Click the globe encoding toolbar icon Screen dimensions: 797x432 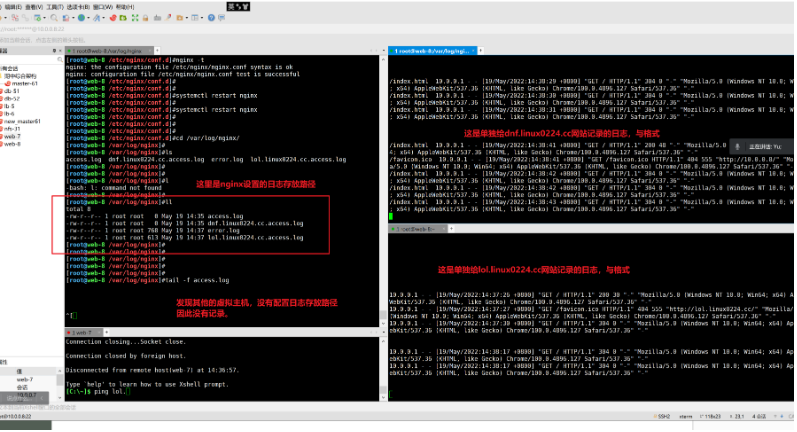(x=81, y=18)
